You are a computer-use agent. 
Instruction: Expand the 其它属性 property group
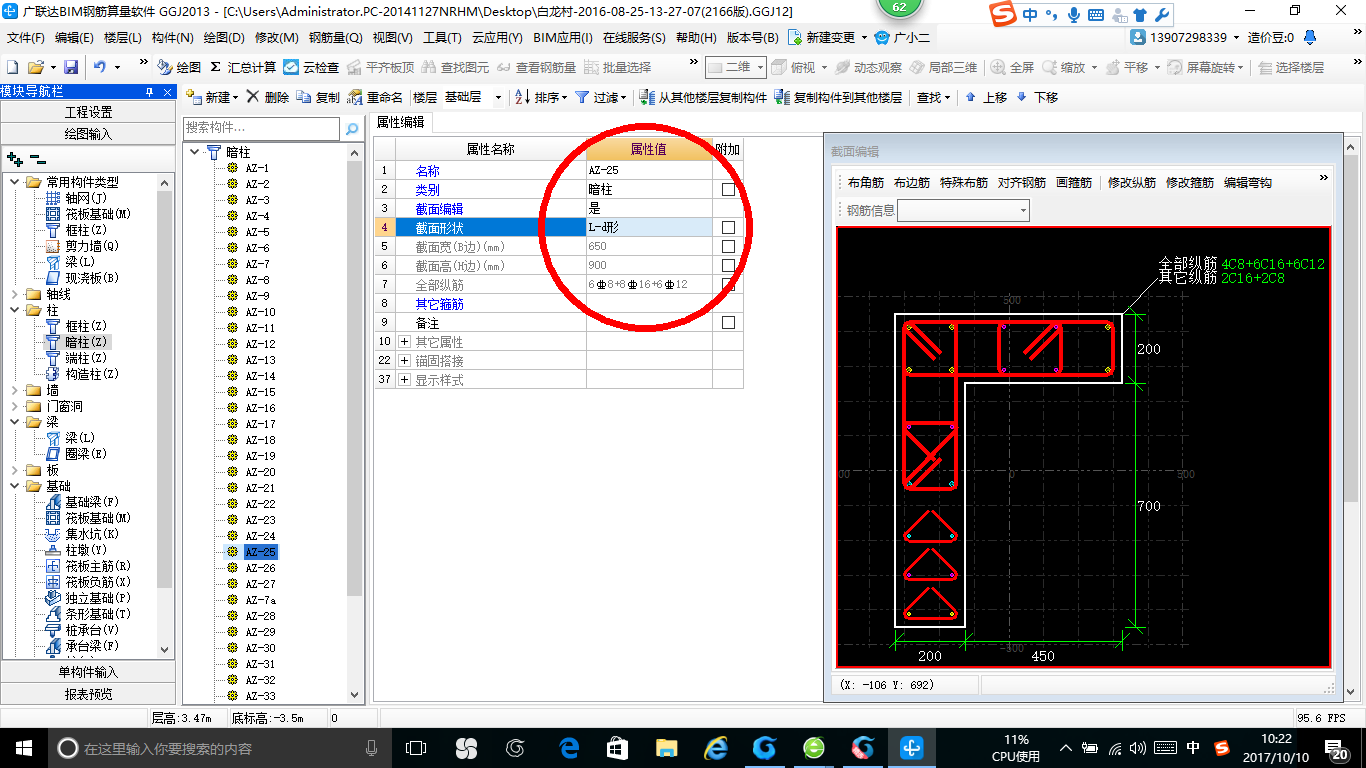click(x=405, y=342)
